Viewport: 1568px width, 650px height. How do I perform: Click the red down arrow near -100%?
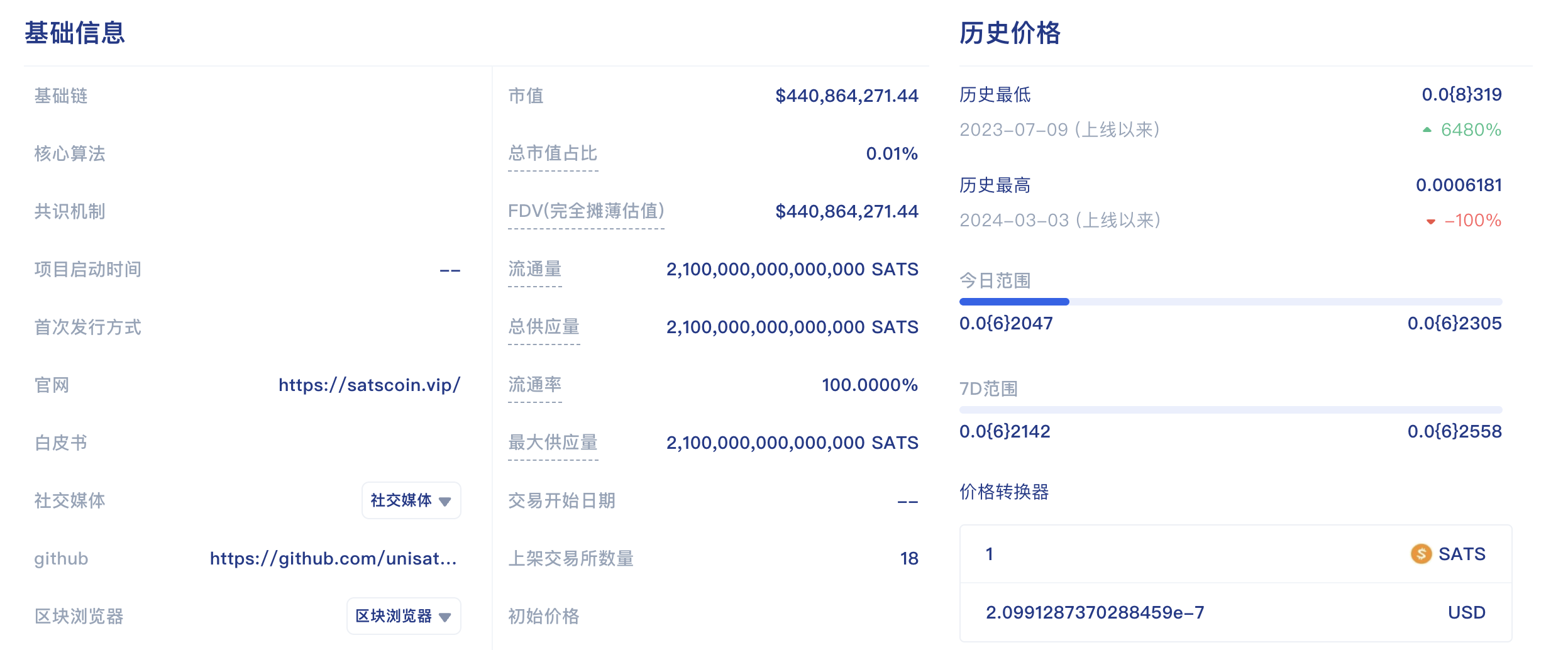1430,221
